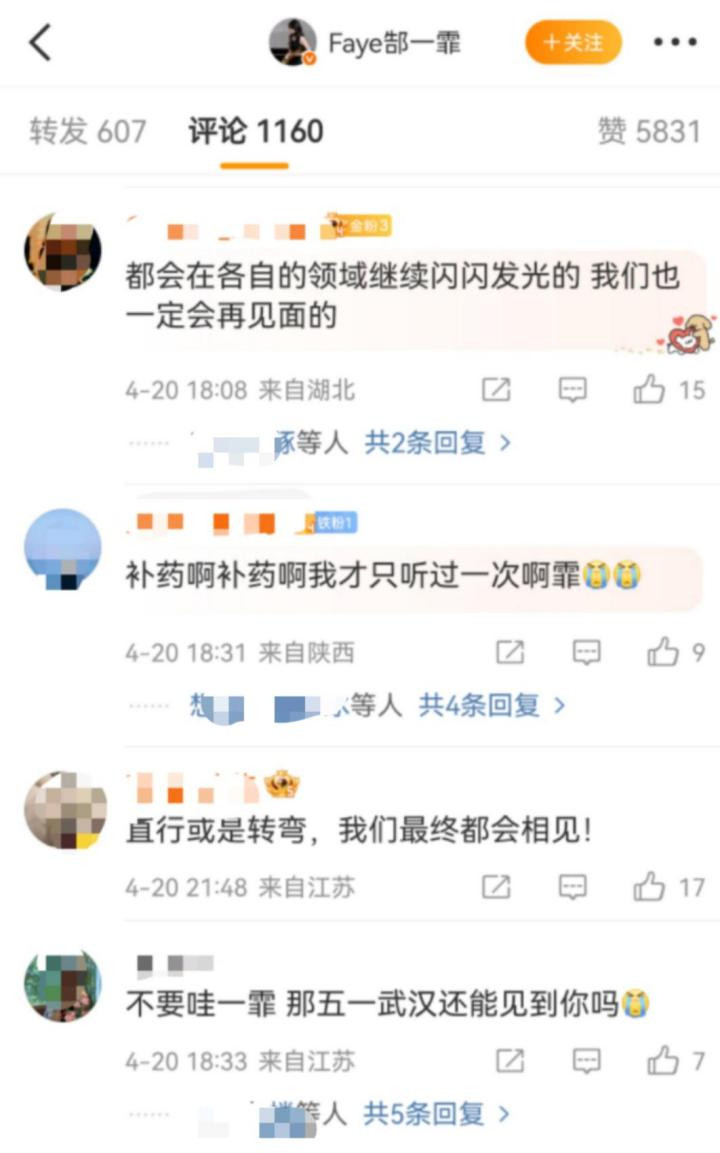720x1153 pixels.
Task: Select the 评论 1160 tab
Action: (x=255, y=132)
